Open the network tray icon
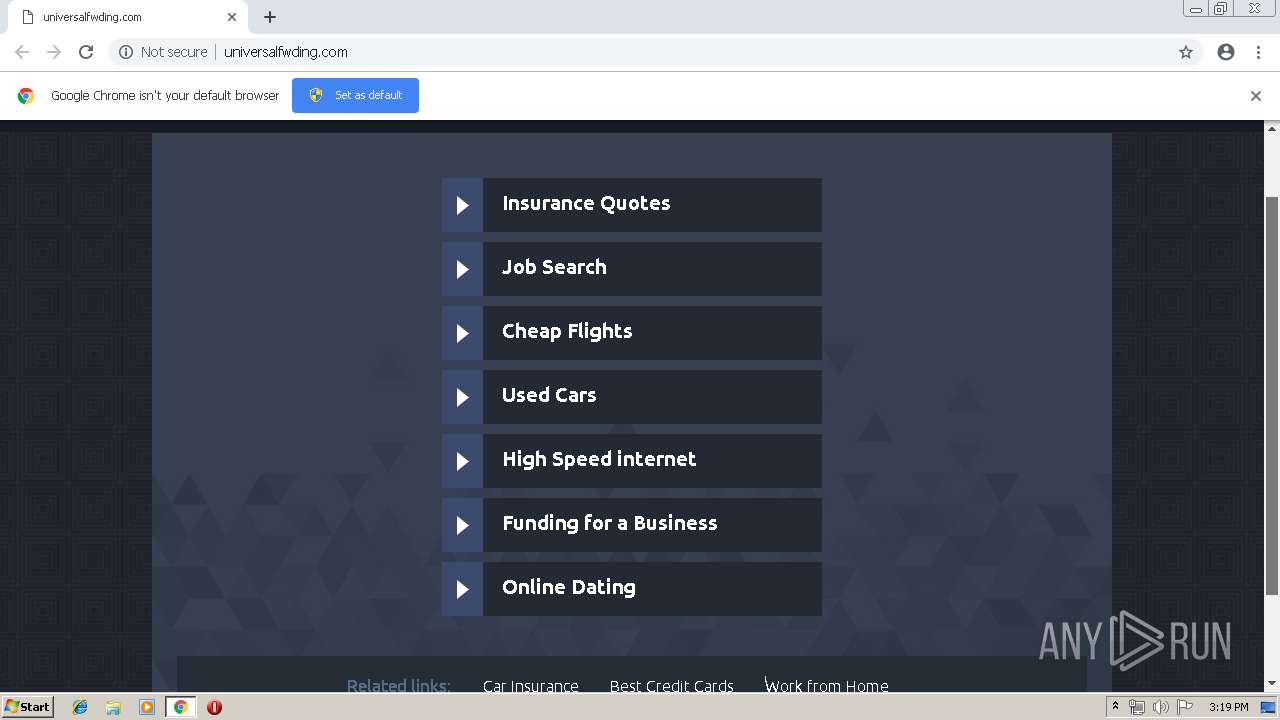 pos(1137,707)
